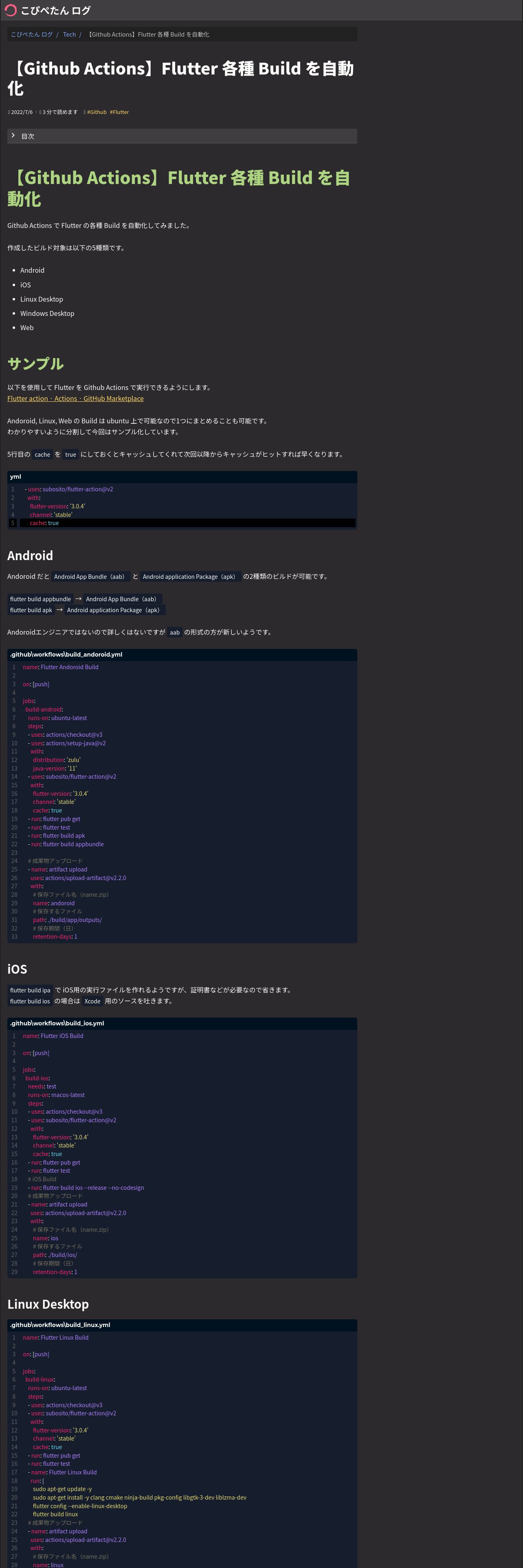Image resolution: width=523 pixels, height=1568 pixels.
Task: Click the build_andoroid.yml file name header
Action: tap(66, 654)
